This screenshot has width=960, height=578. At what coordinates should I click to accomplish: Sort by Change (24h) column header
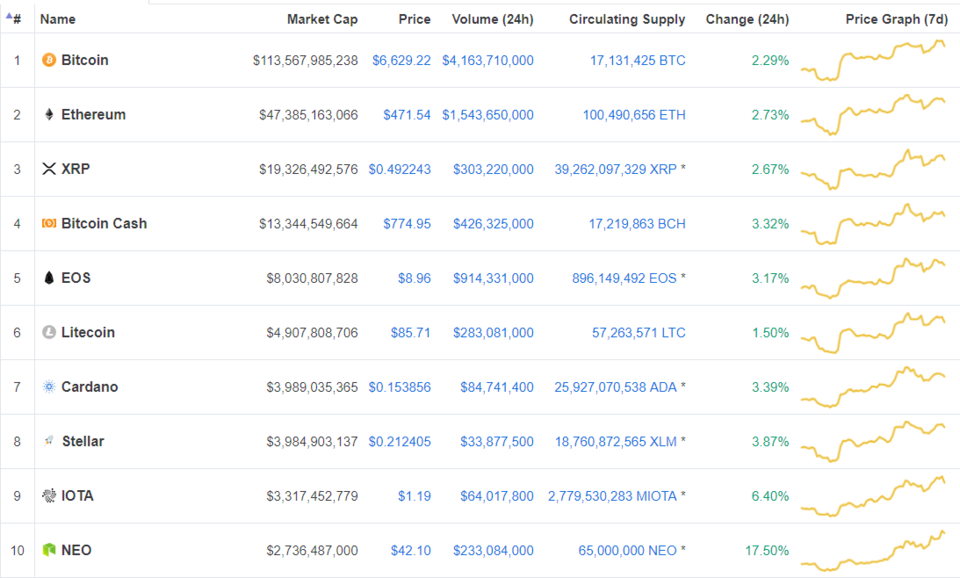pos(747,19)
